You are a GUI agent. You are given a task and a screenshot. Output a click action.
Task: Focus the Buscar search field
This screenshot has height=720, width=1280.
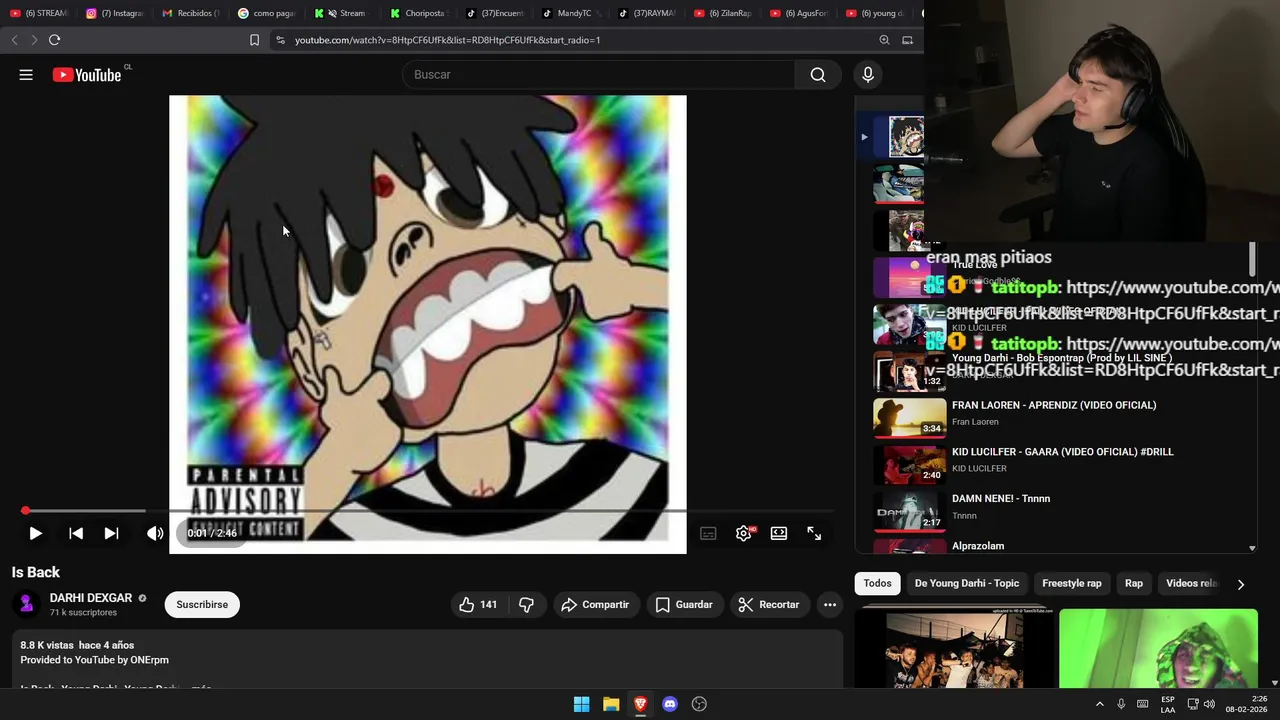600,75
